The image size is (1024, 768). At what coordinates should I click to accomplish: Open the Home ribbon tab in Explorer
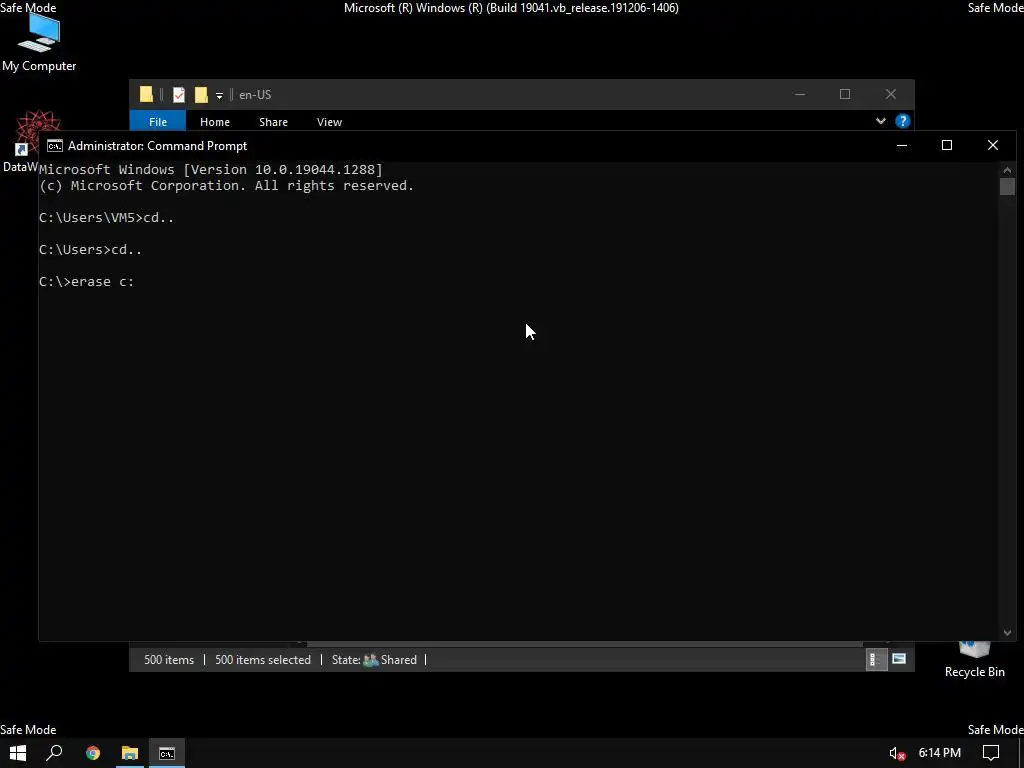(215, 121)
